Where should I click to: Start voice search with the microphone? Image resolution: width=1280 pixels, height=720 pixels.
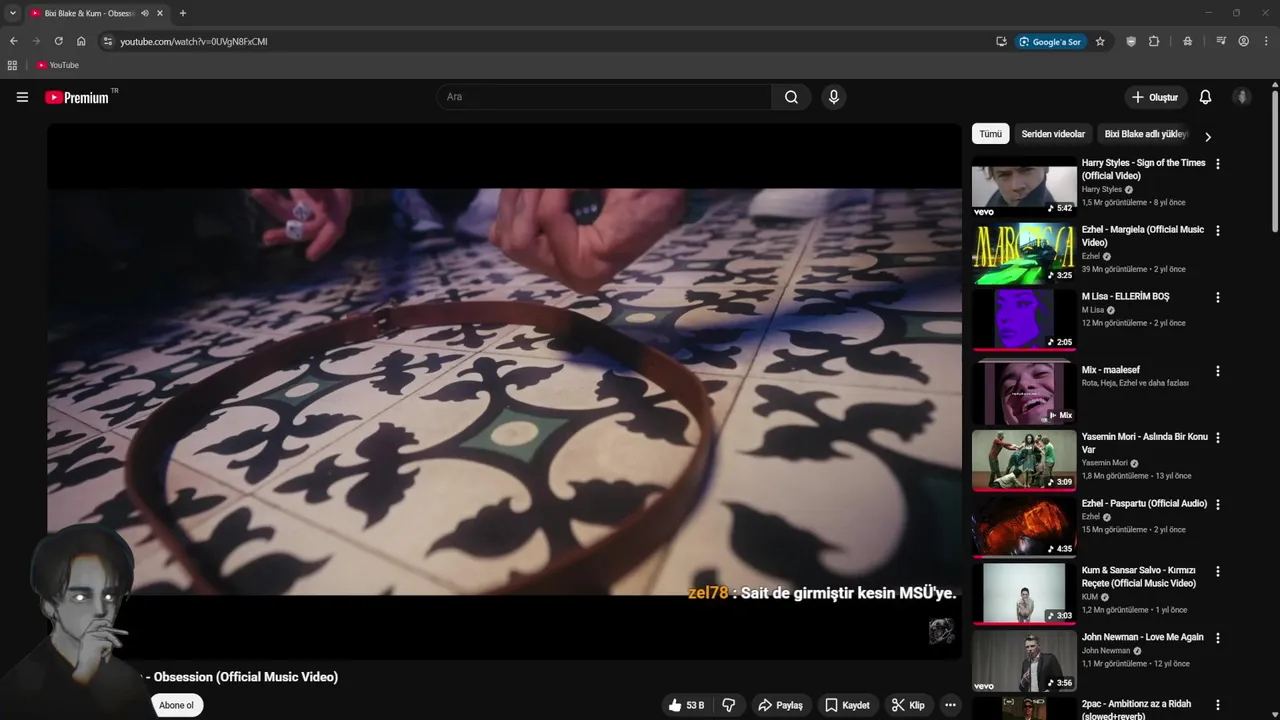point(834,97)
